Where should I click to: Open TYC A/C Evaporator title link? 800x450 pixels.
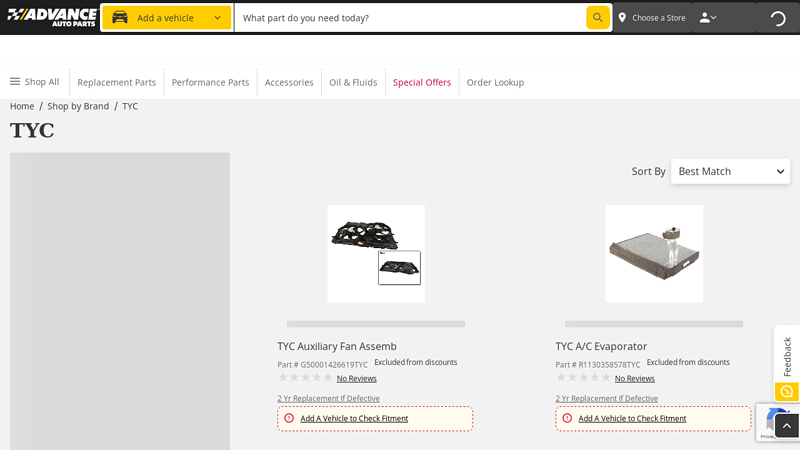point(601,346)
